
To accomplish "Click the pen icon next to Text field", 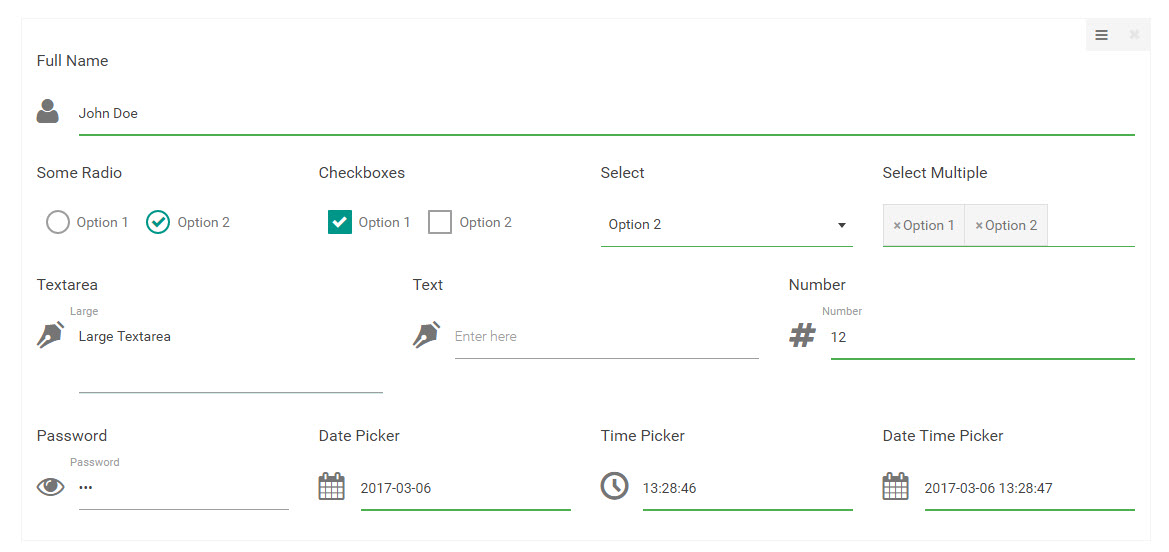I will [x=426, y=334].
